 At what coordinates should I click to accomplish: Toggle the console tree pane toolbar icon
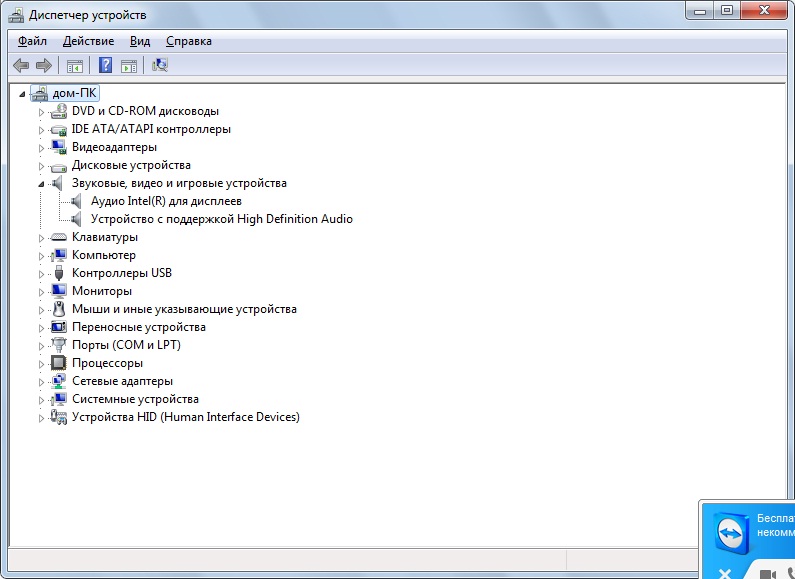point(75,65)
